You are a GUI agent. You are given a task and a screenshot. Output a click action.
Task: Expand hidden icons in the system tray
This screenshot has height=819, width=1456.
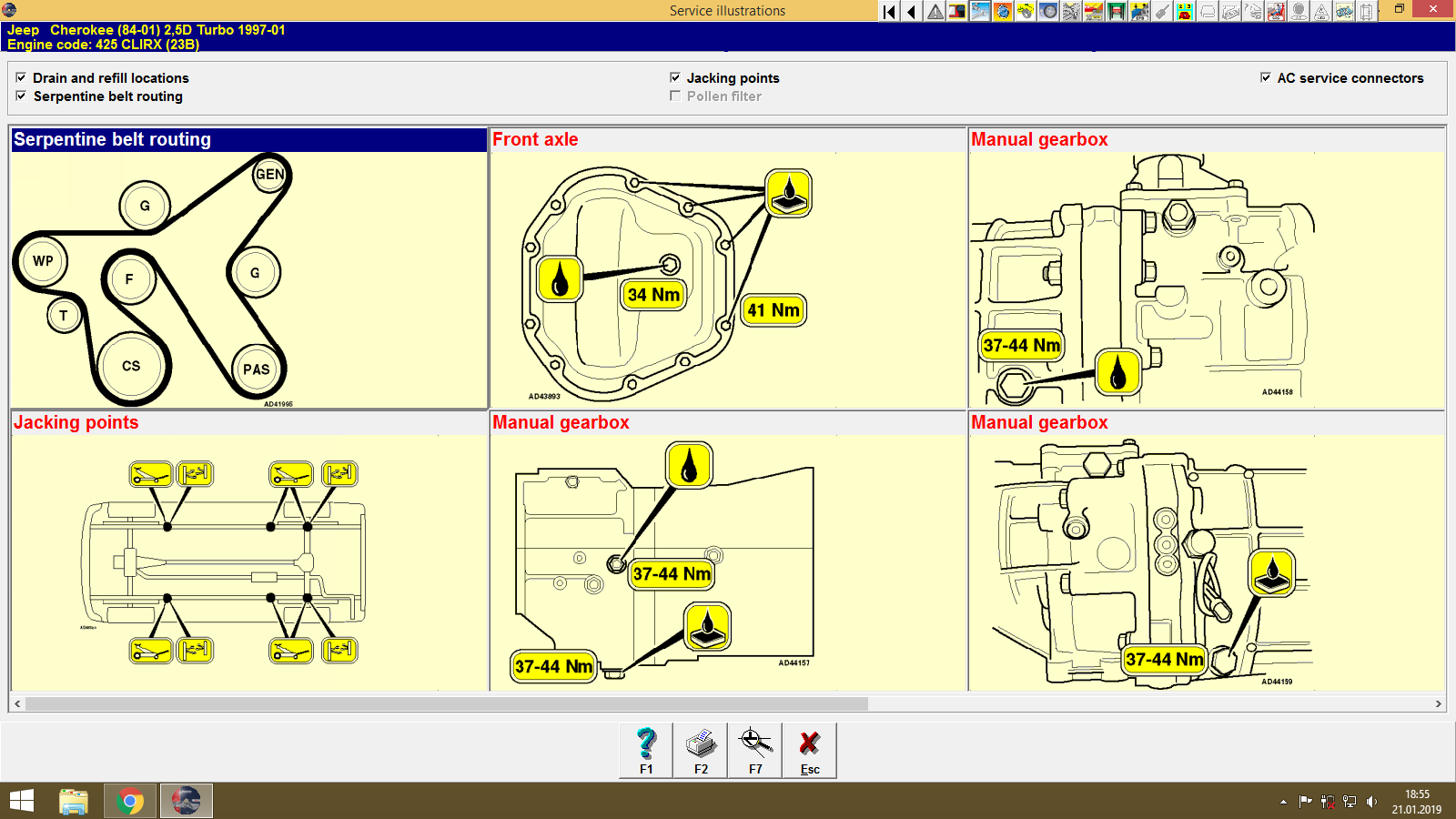coord(1284,802)
